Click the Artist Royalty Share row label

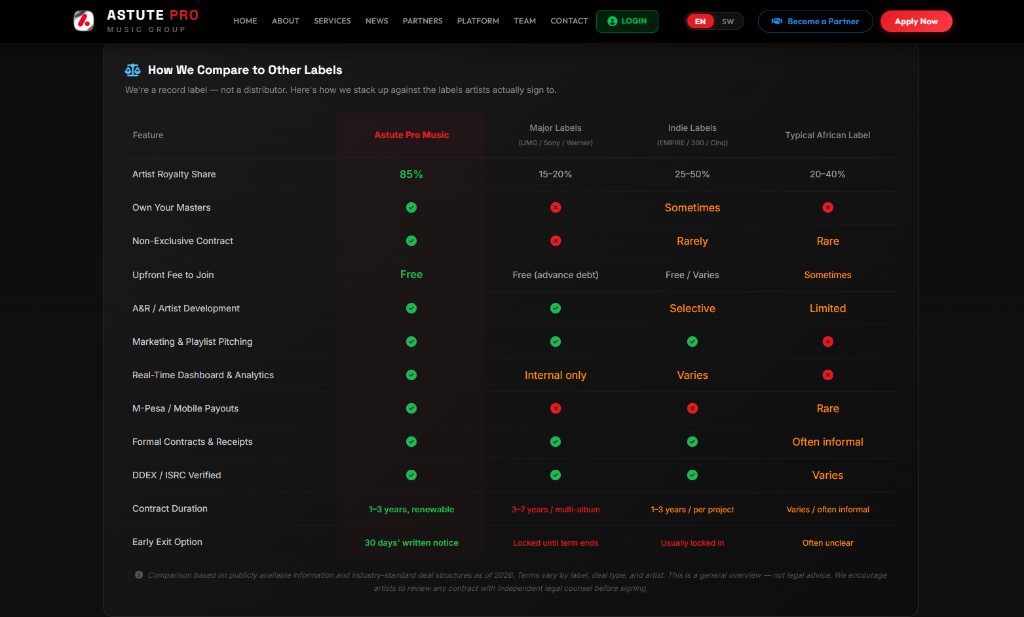pos(174,174)
